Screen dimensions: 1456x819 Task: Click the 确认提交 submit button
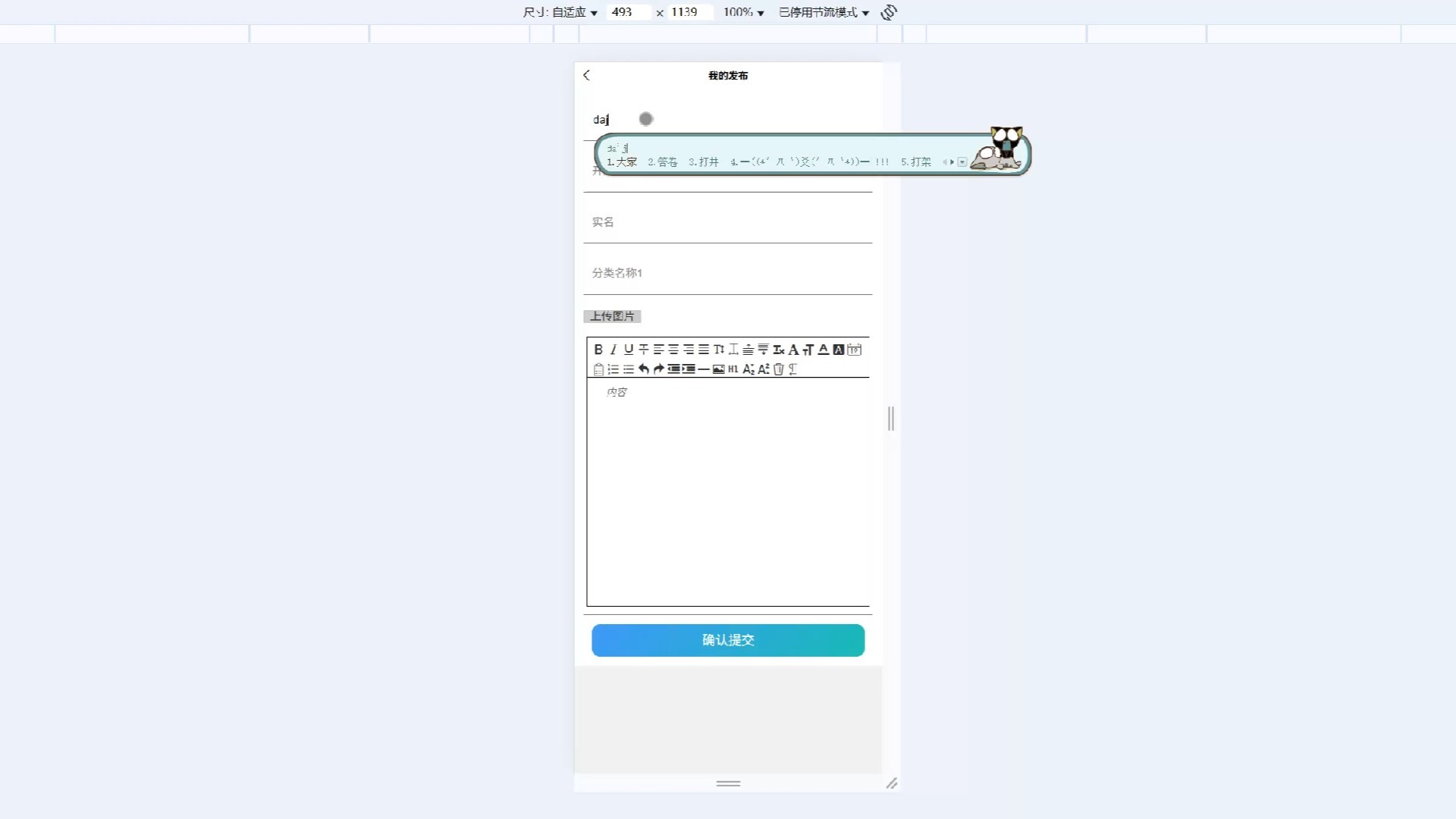[727, 640]
